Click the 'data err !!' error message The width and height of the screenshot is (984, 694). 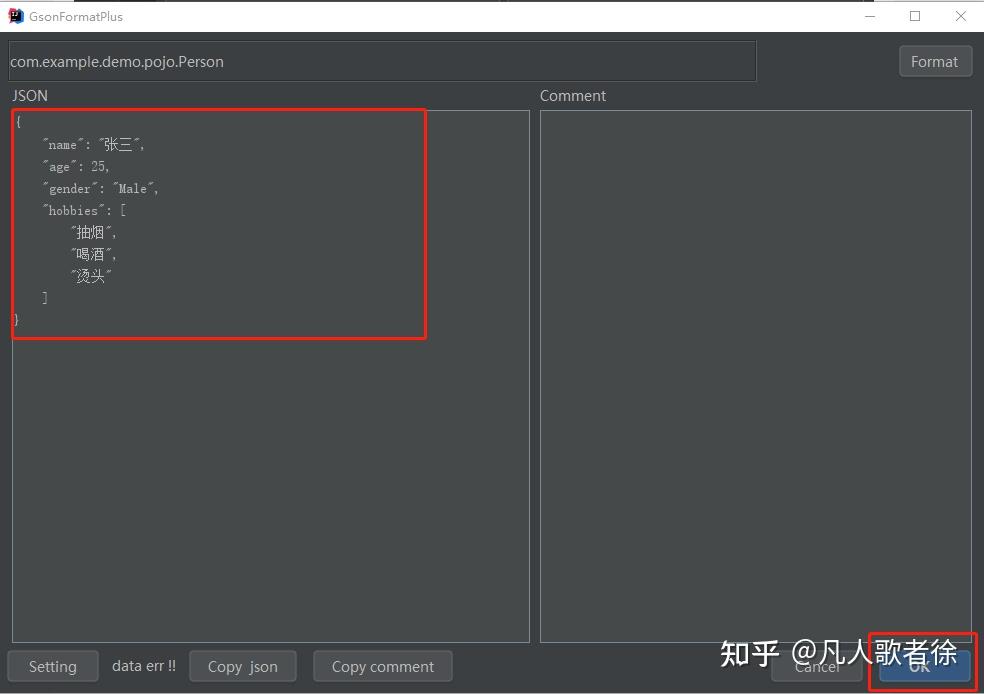click(143, 665)
